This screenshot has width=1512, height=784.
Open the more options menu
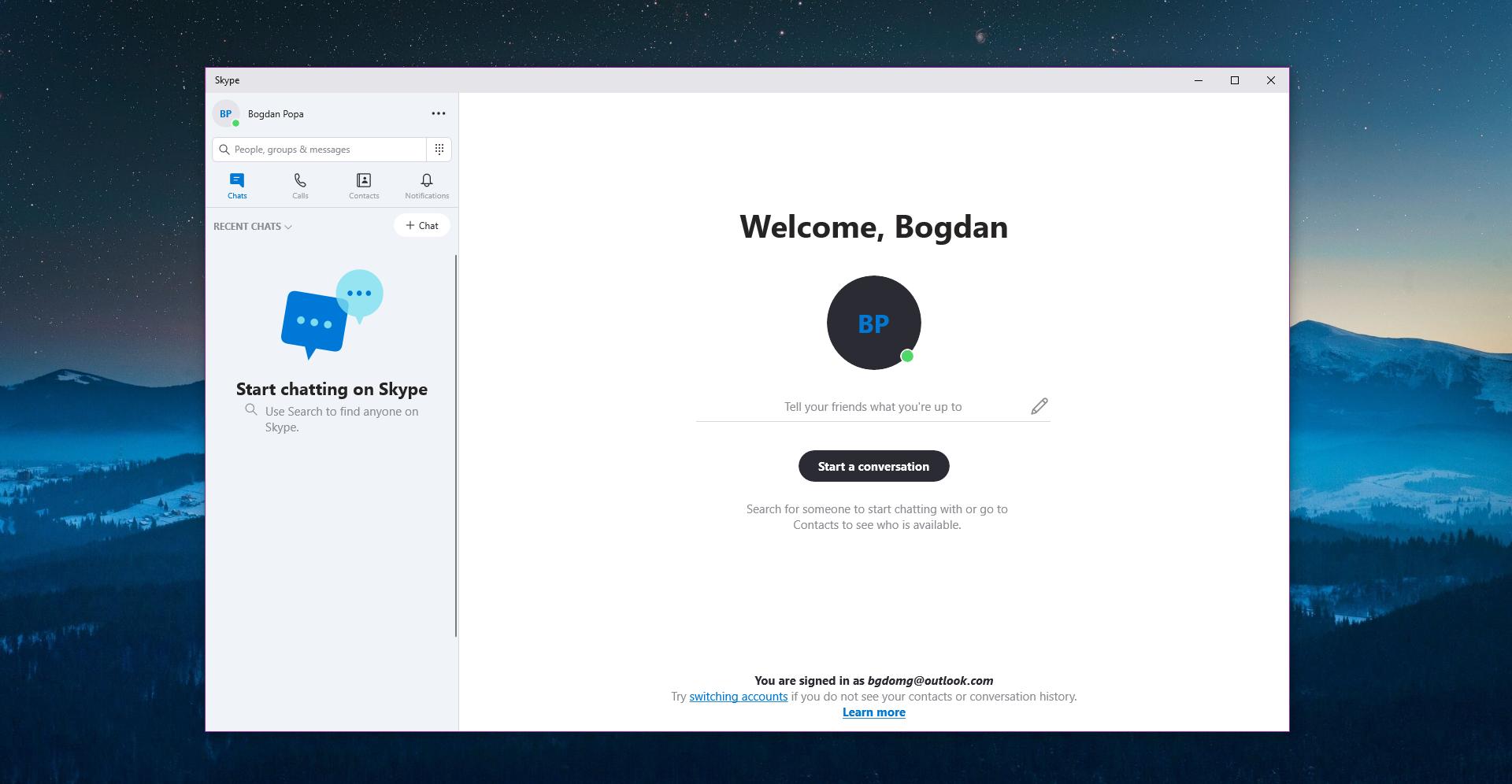click(438, 113)
